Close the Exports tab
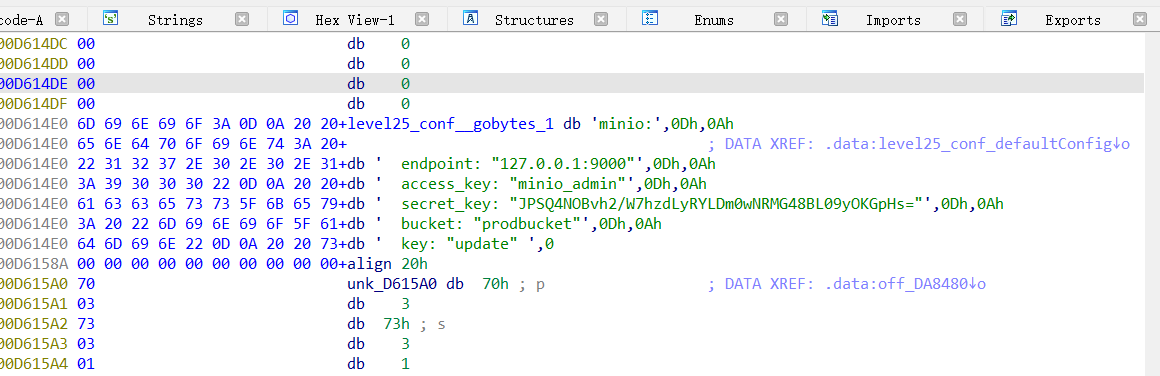Screen dimensions: 1160x376 coord(1140,19)
